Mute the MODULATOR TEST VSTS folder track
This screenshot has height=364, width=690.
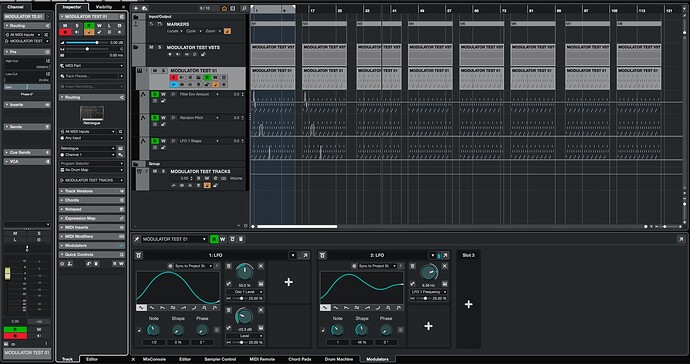tap(151, 47)
